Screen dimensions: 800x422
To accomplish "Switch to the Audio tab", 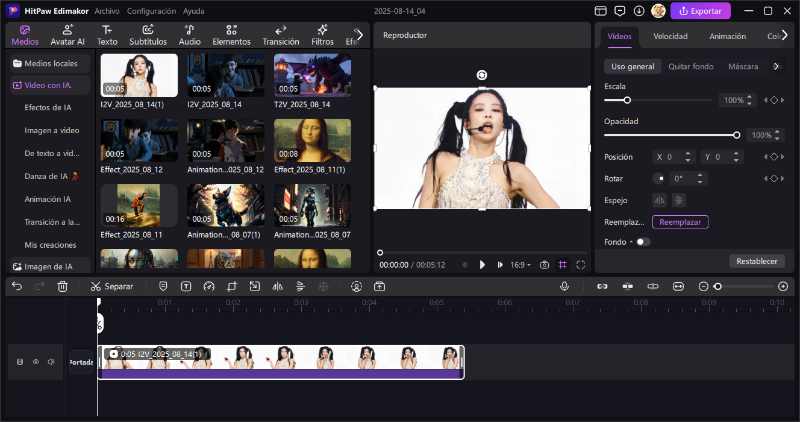I will click(189, 35).
